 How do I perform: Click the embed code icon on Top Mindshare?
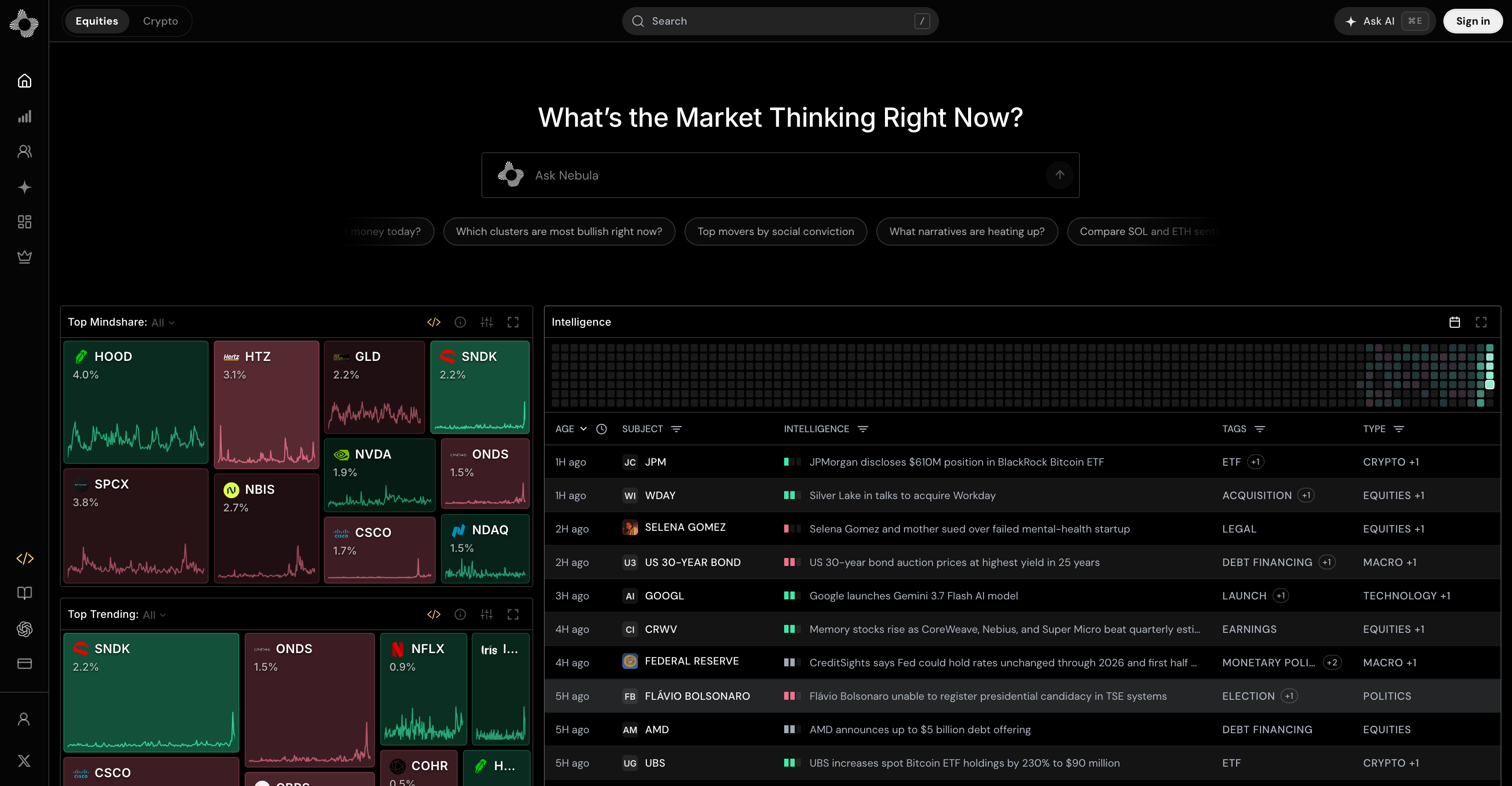point(434,322)
